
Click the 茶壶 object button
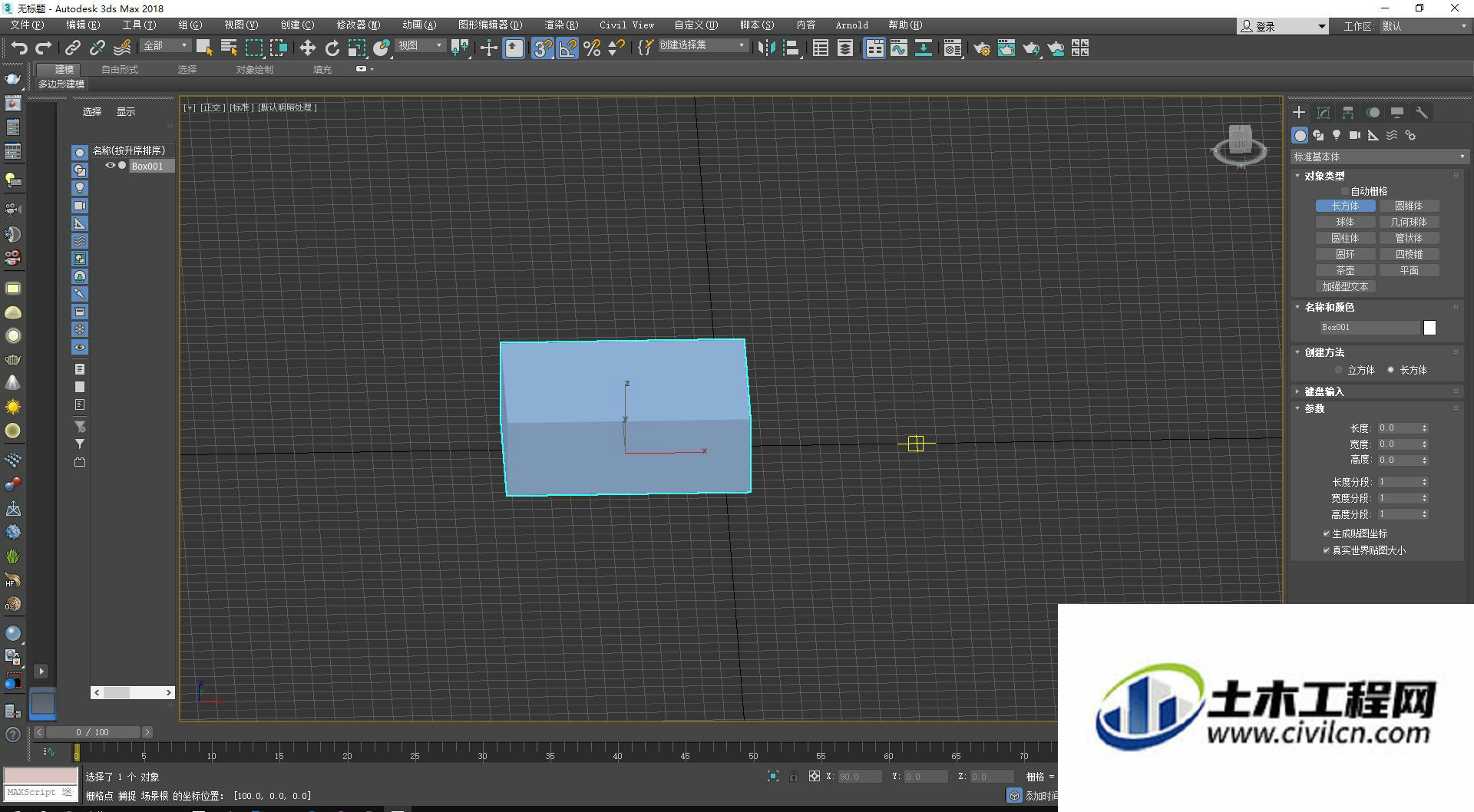(1345, 270)
